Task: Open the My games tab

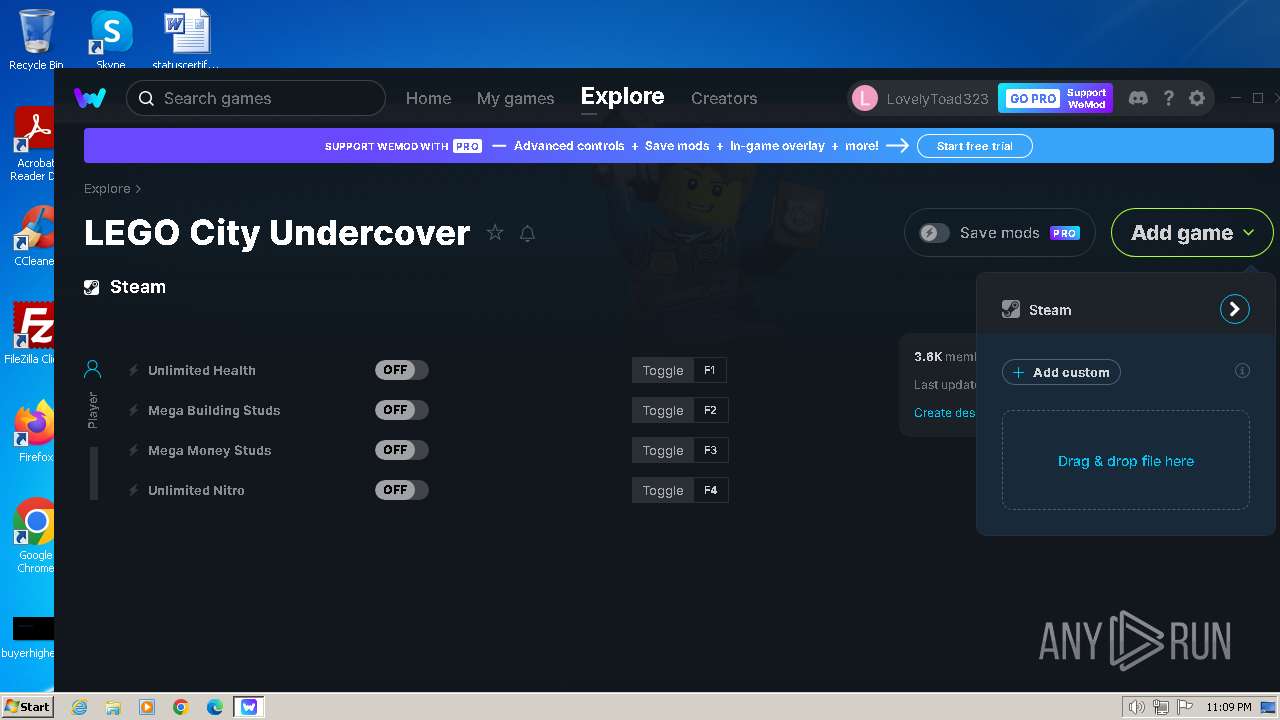Action: point(515,98)
